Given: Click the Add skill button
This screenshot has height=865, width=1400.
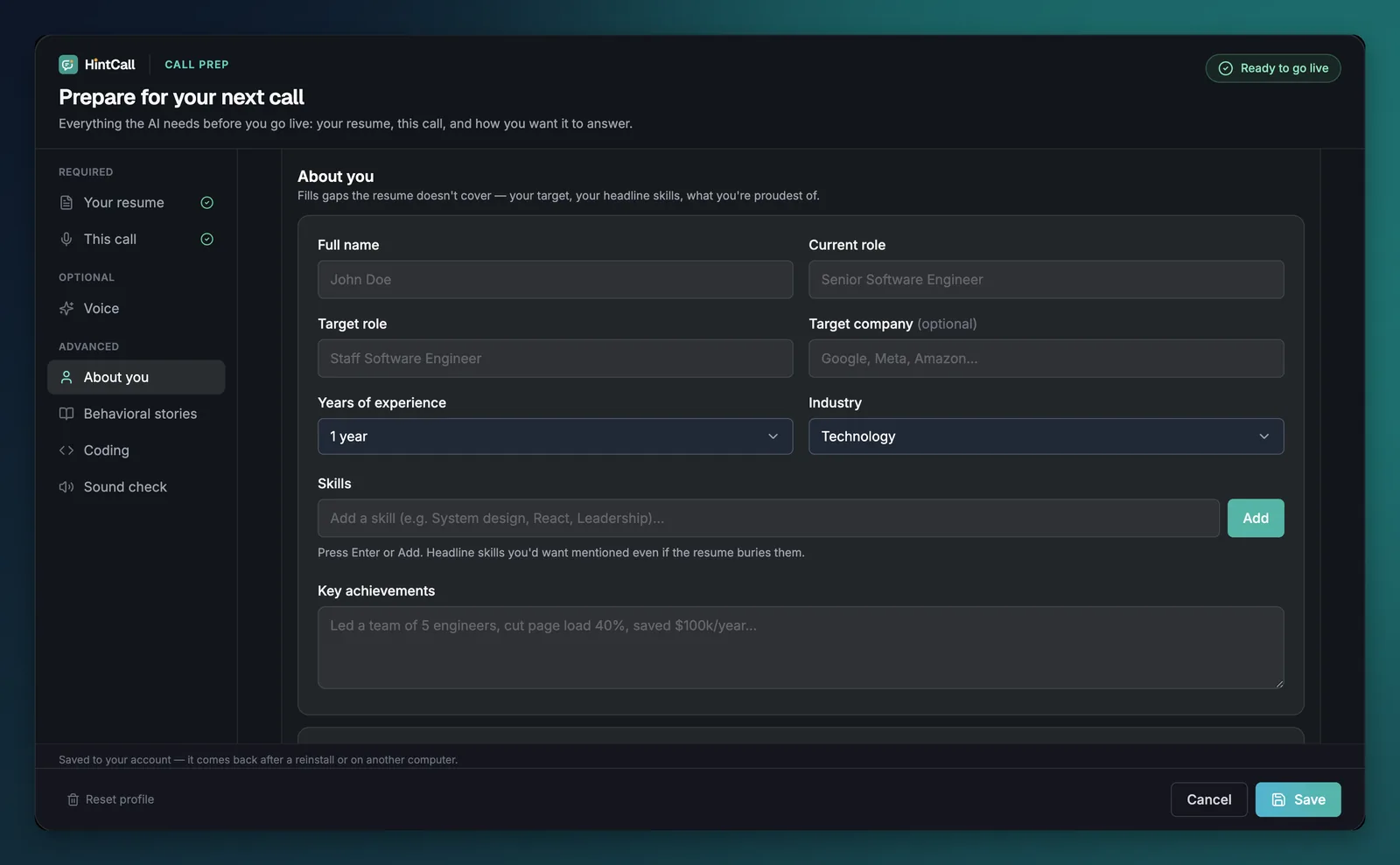Looking at the screenshot, I should (x=1256, y=519).
